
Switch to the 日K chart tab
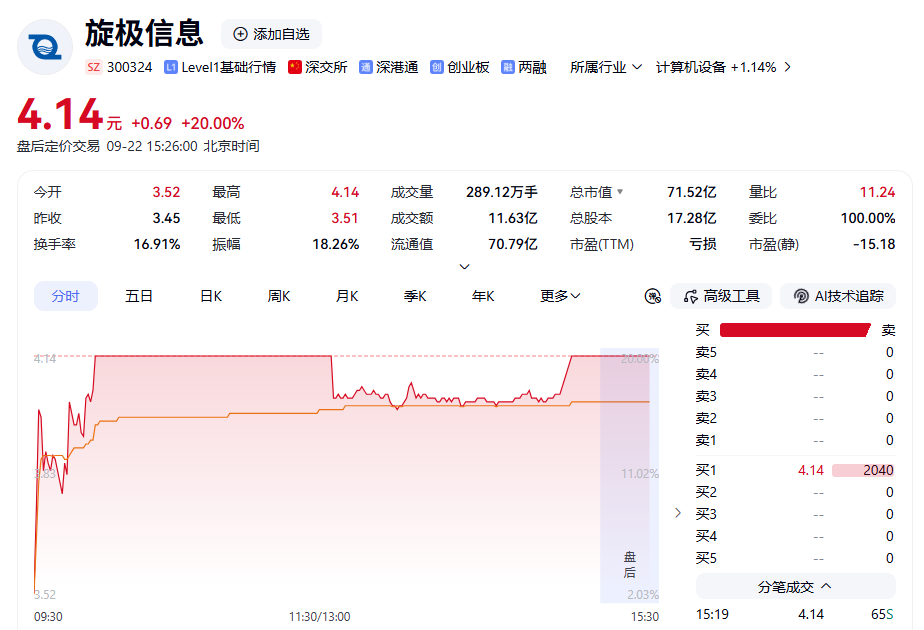tap(211, 296)
